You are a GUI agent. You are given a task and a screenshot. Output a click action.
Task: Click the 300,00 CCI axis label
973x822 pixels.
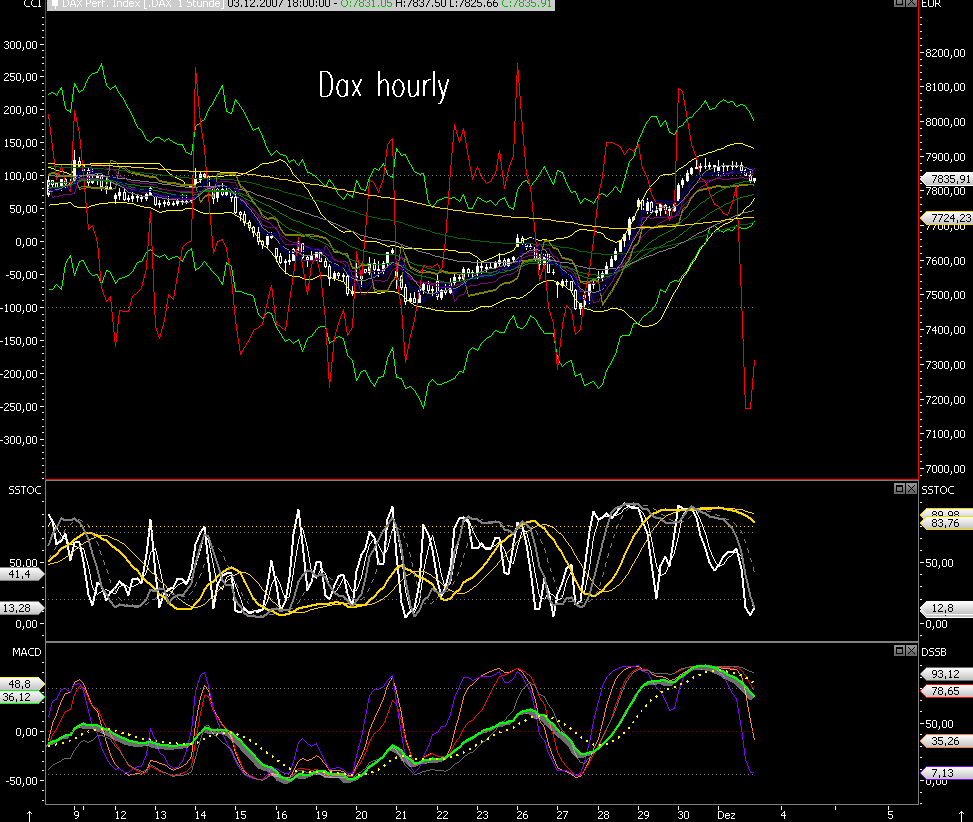[x=20, y=45]
